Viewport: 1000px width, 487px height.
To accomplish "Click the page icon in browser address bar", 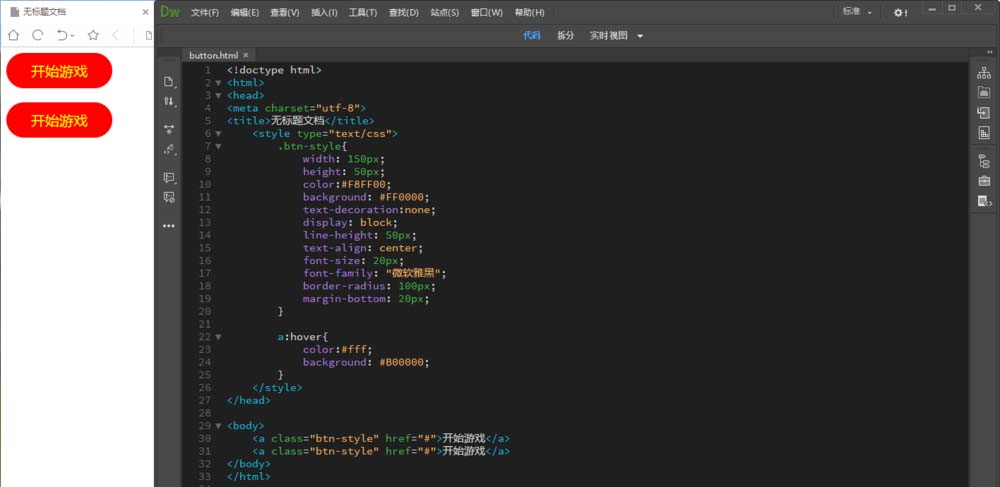I will coord(149,35).
